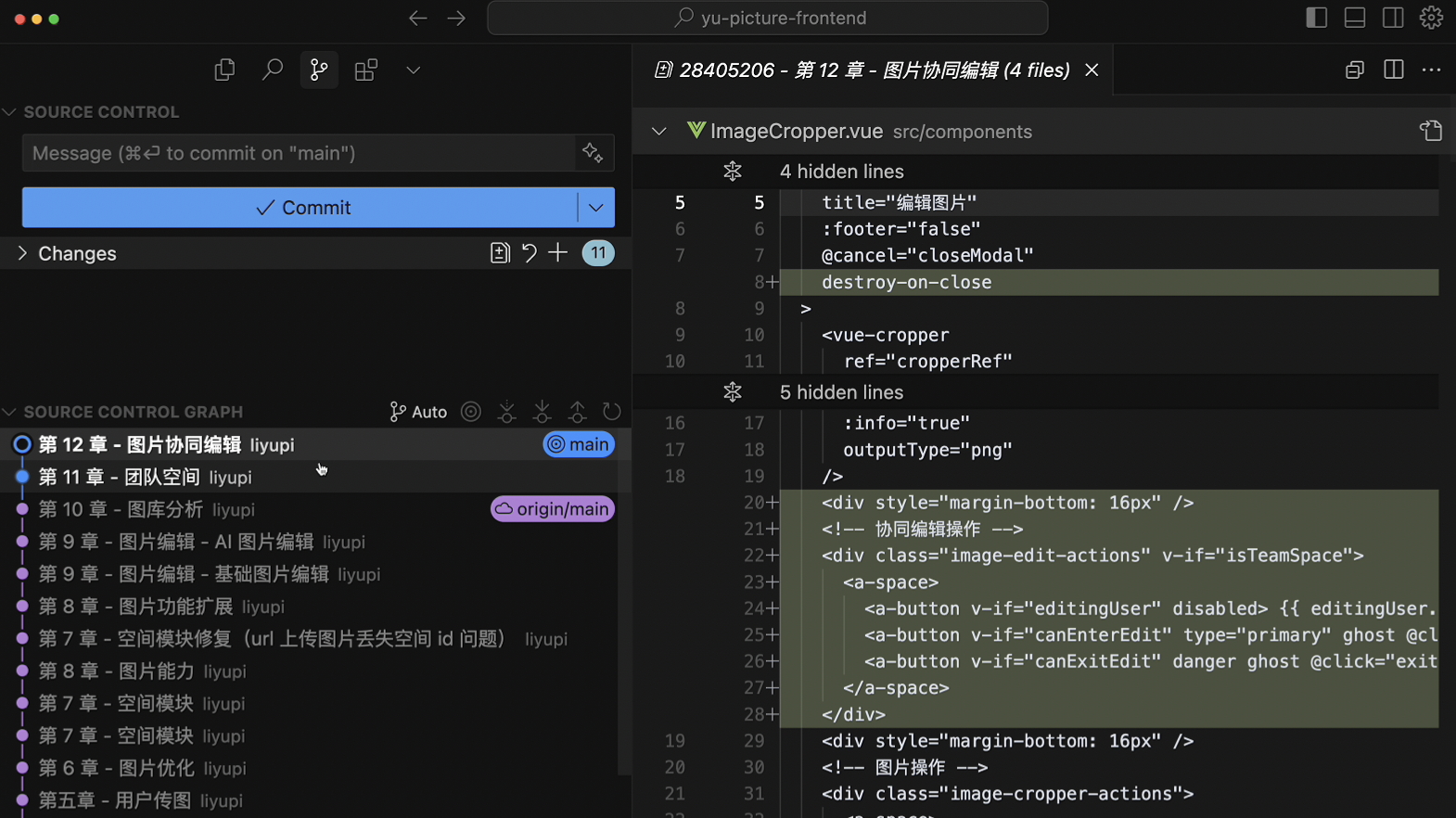Collapse the Source Control section

point(9,112)
